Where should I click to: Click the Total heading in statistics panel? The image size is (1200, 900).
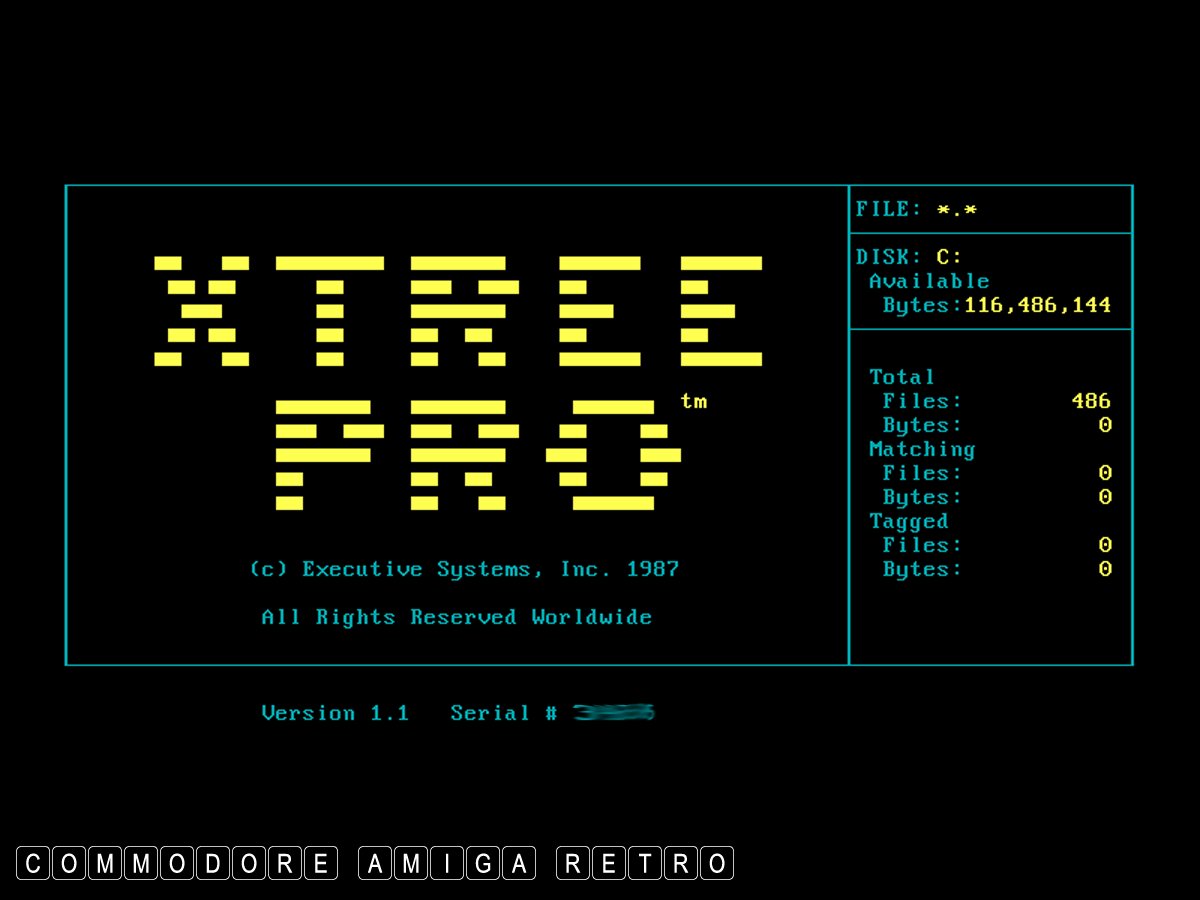click(x=902, y=377)
